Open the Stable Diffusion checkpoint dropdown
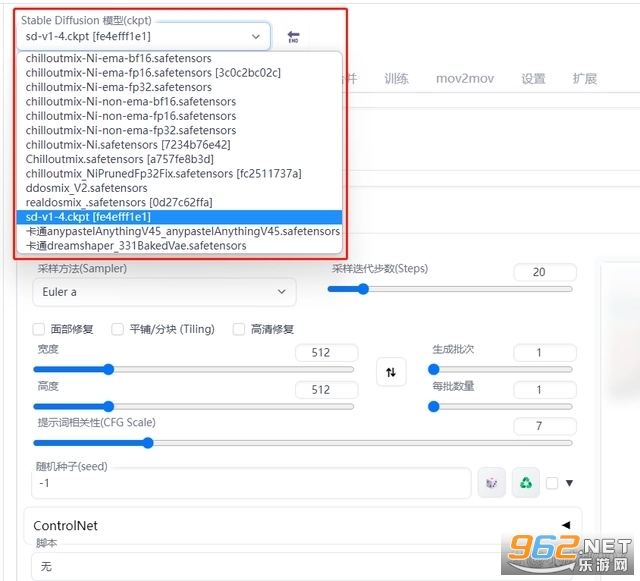Viewport: 640px width, 581px height. (x=143, y=37)
